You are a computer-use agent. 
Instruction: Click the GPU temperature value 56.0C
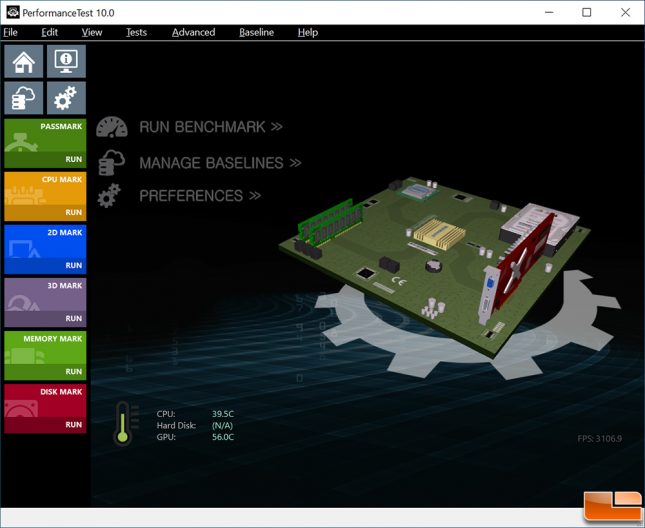click(x=223, y=437)
